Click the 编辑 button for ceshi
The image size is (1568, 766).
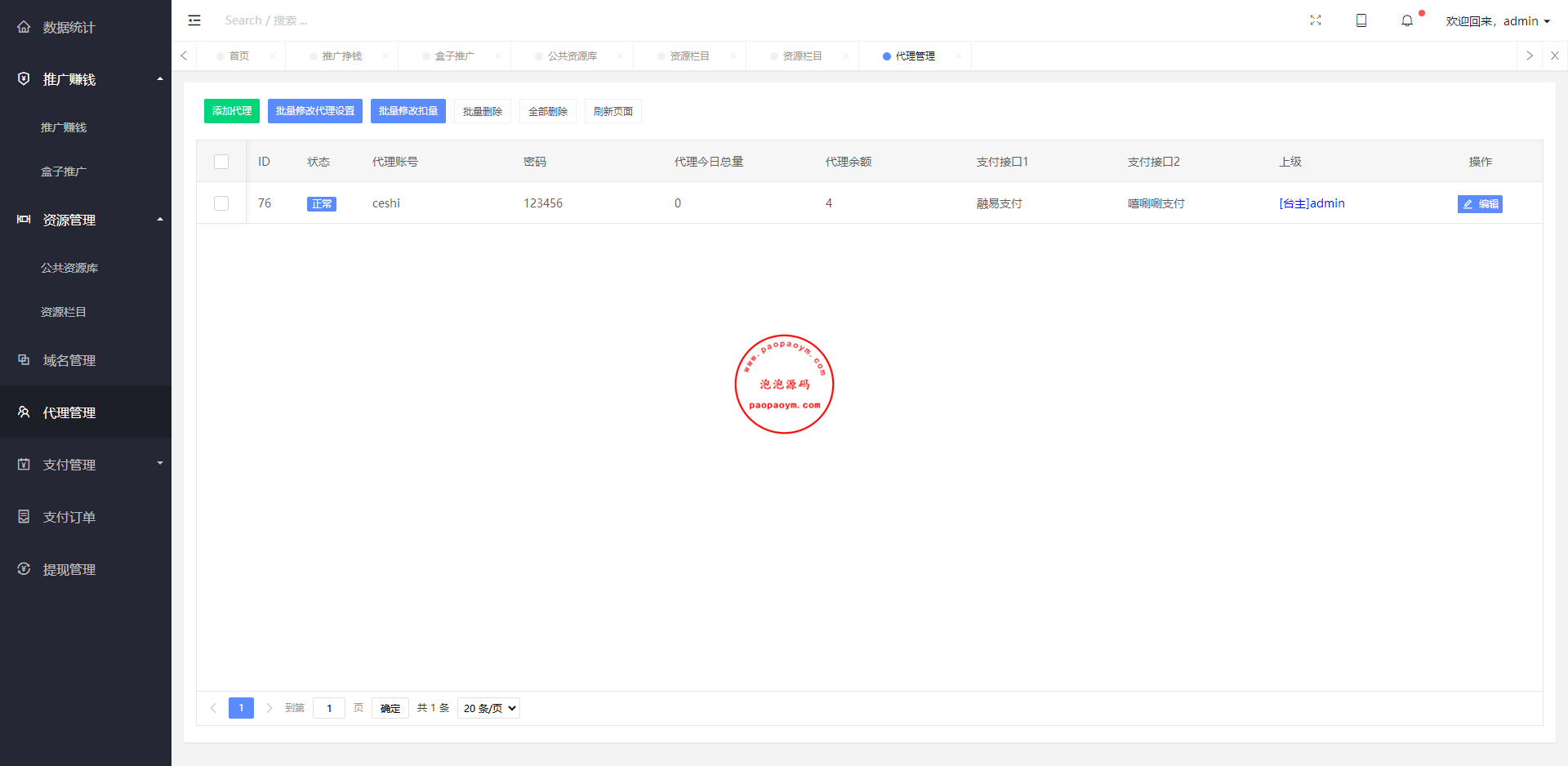tap(1480, 204)
